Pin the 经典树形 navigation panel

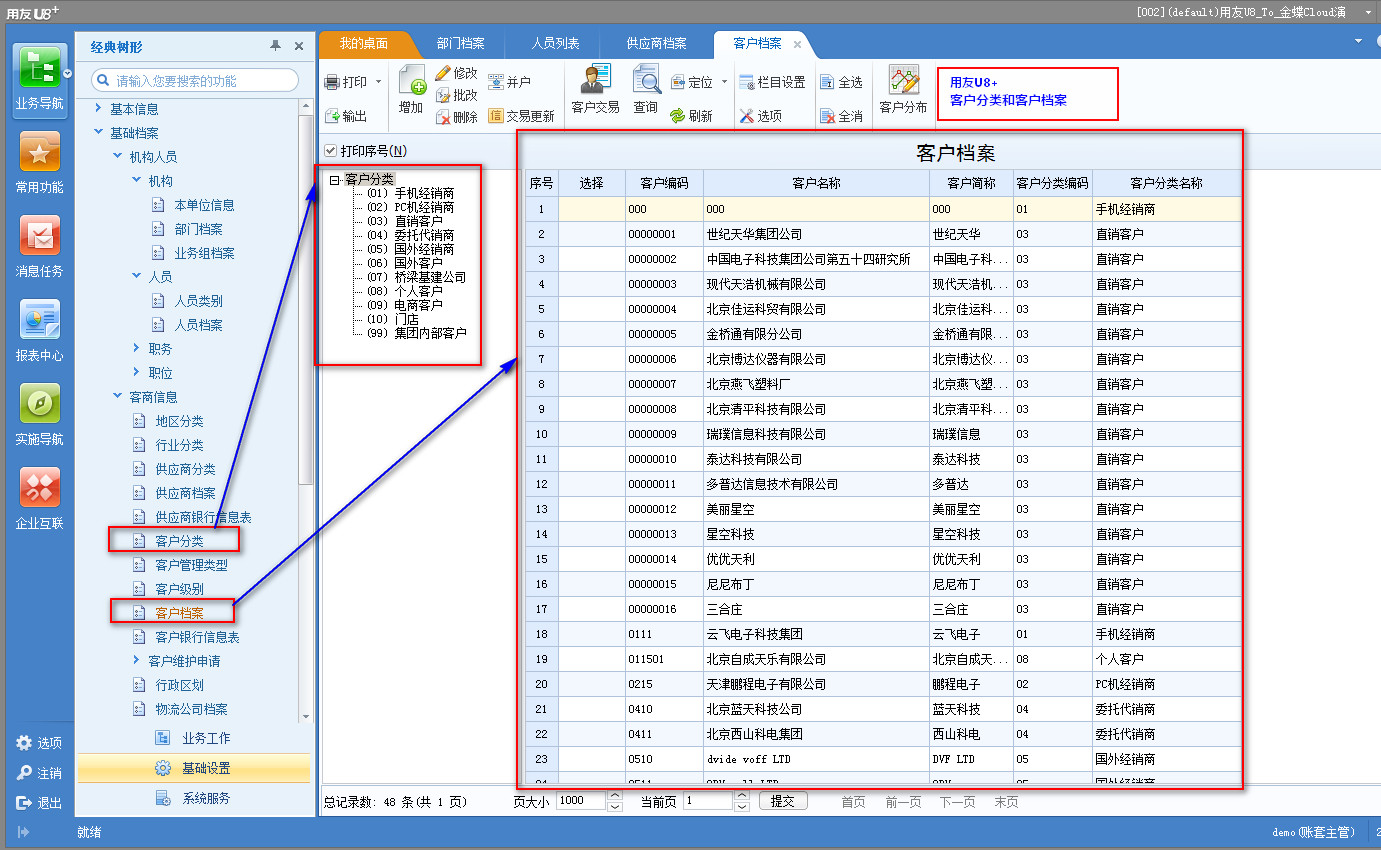[275, 46]
